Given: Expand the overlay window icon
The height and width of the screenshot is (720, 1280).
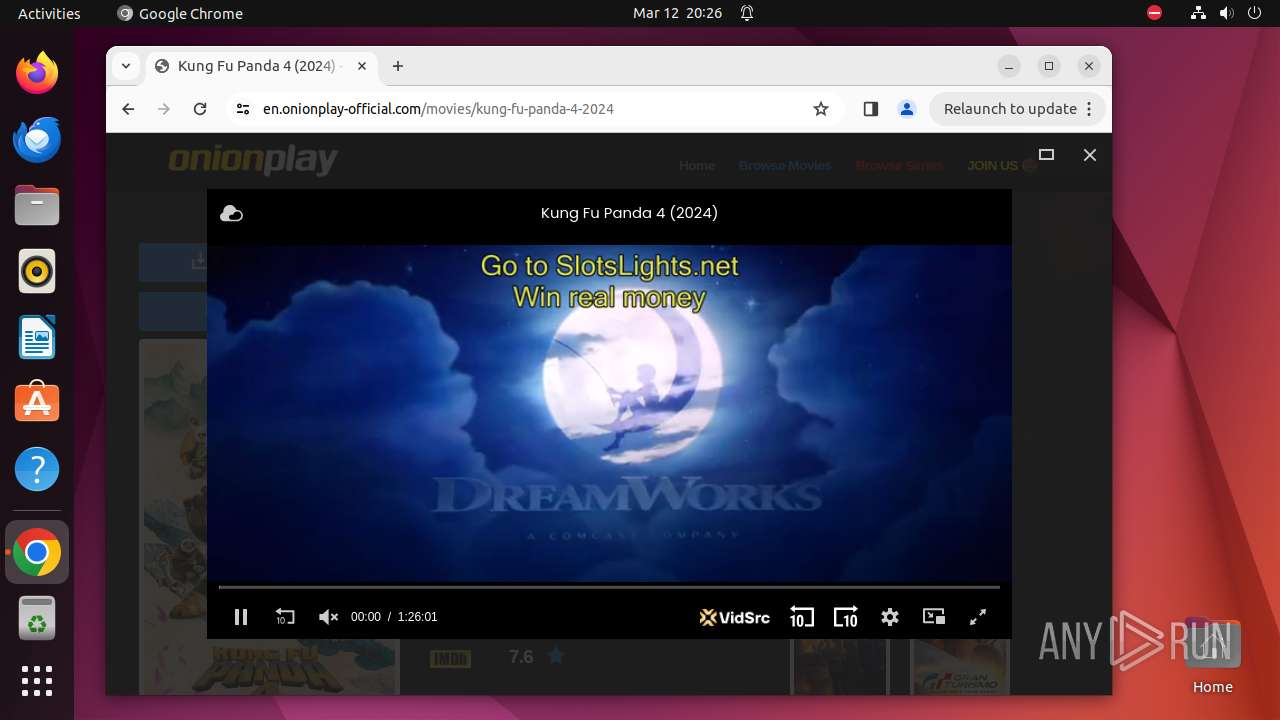Looking at the screenshot, I should (1047, 155).
